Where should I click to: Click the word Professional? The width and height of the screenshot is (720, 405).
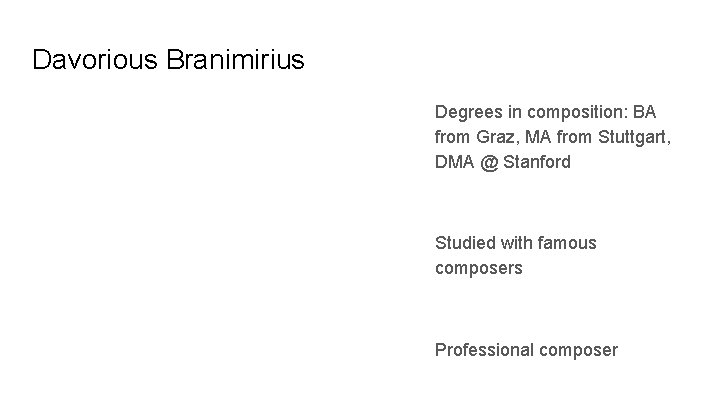tap(484, 350)
